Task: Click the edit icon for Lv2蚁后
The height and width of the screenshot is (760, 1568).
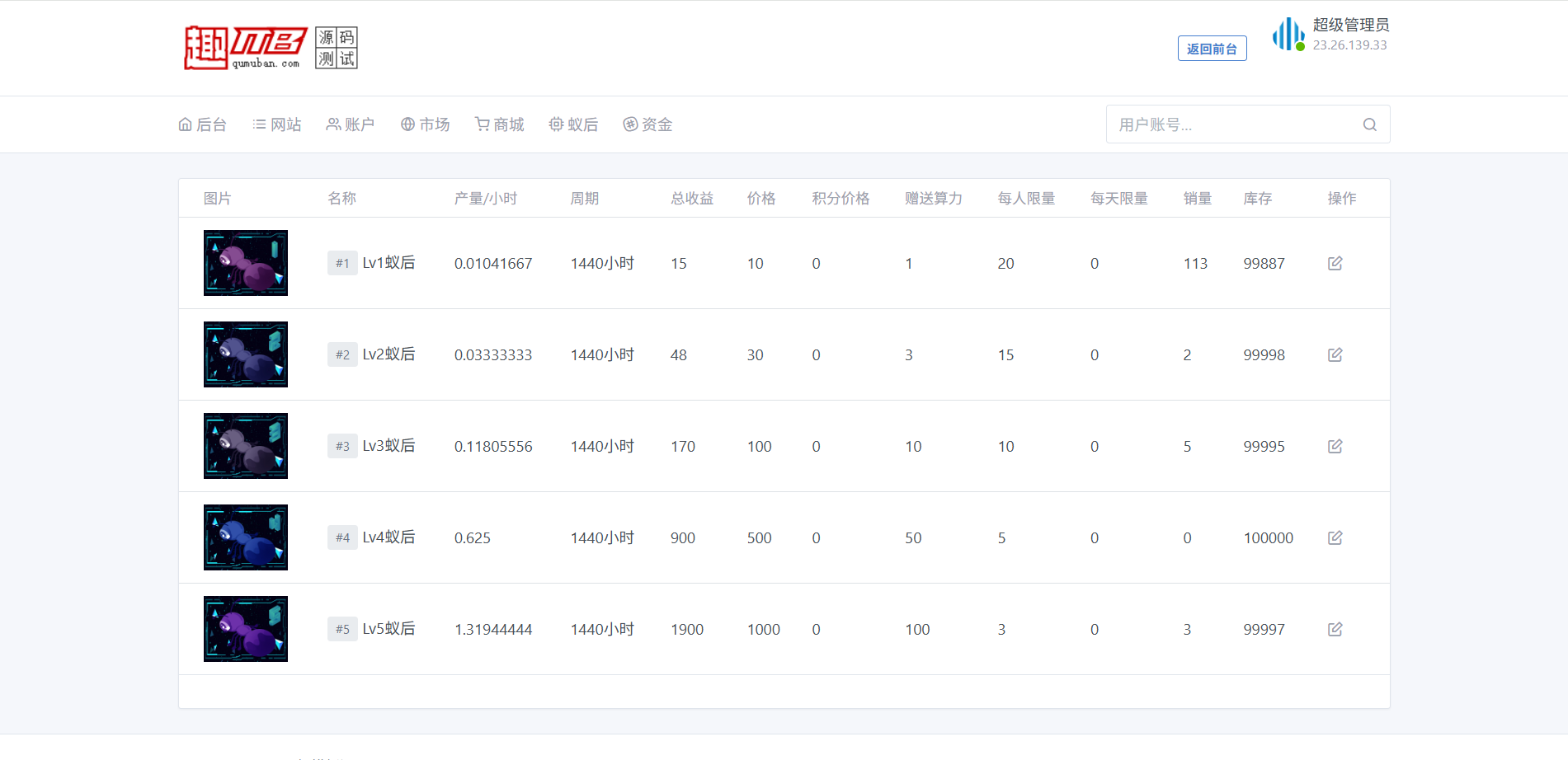Action: click(x=1335, y=354)
